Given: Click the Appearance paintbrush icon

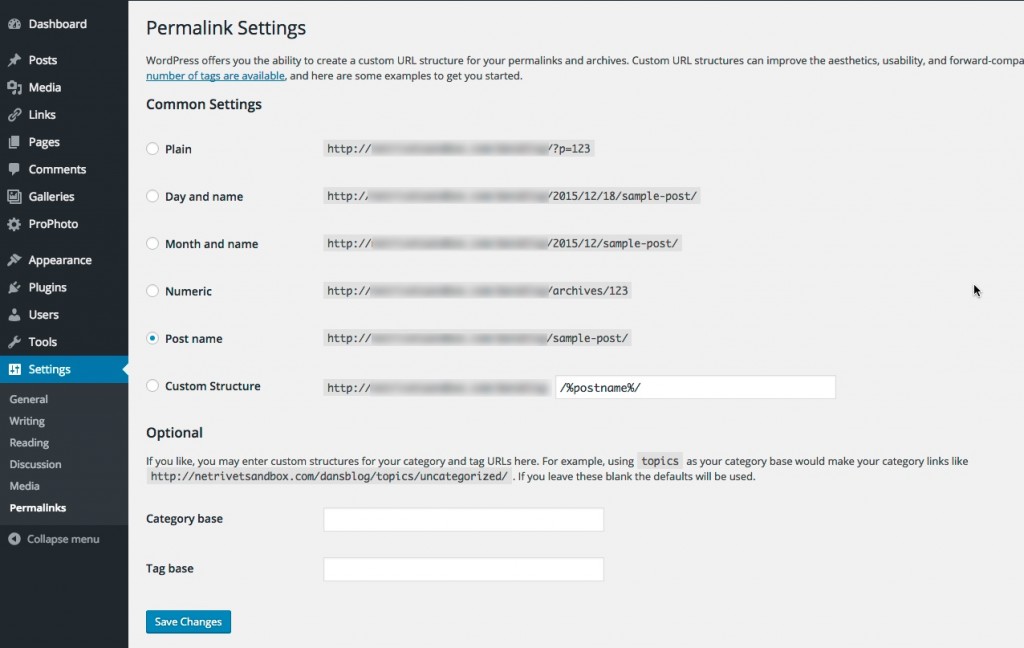Looking at the screenshot, I should coord(14,260).
